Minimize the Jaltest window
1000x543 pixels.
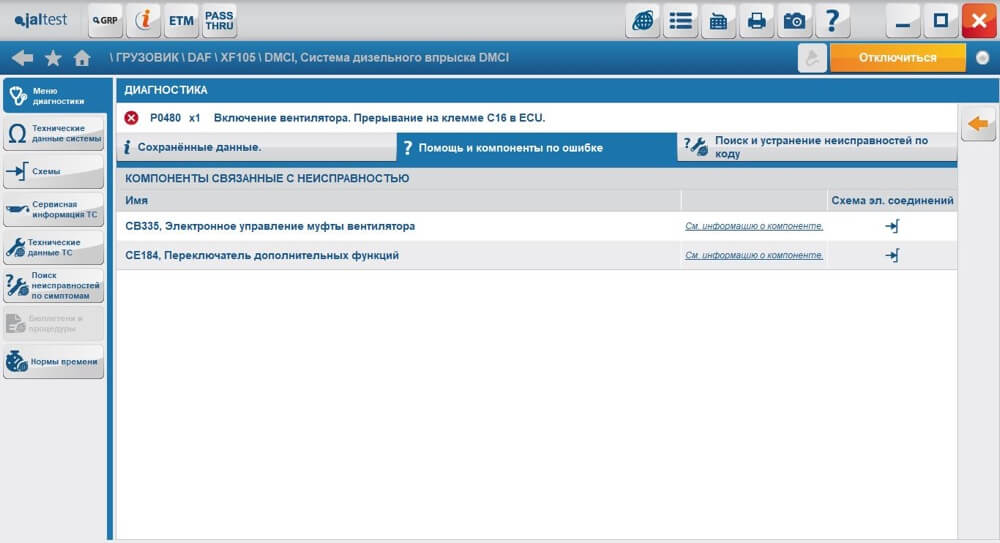902,20
